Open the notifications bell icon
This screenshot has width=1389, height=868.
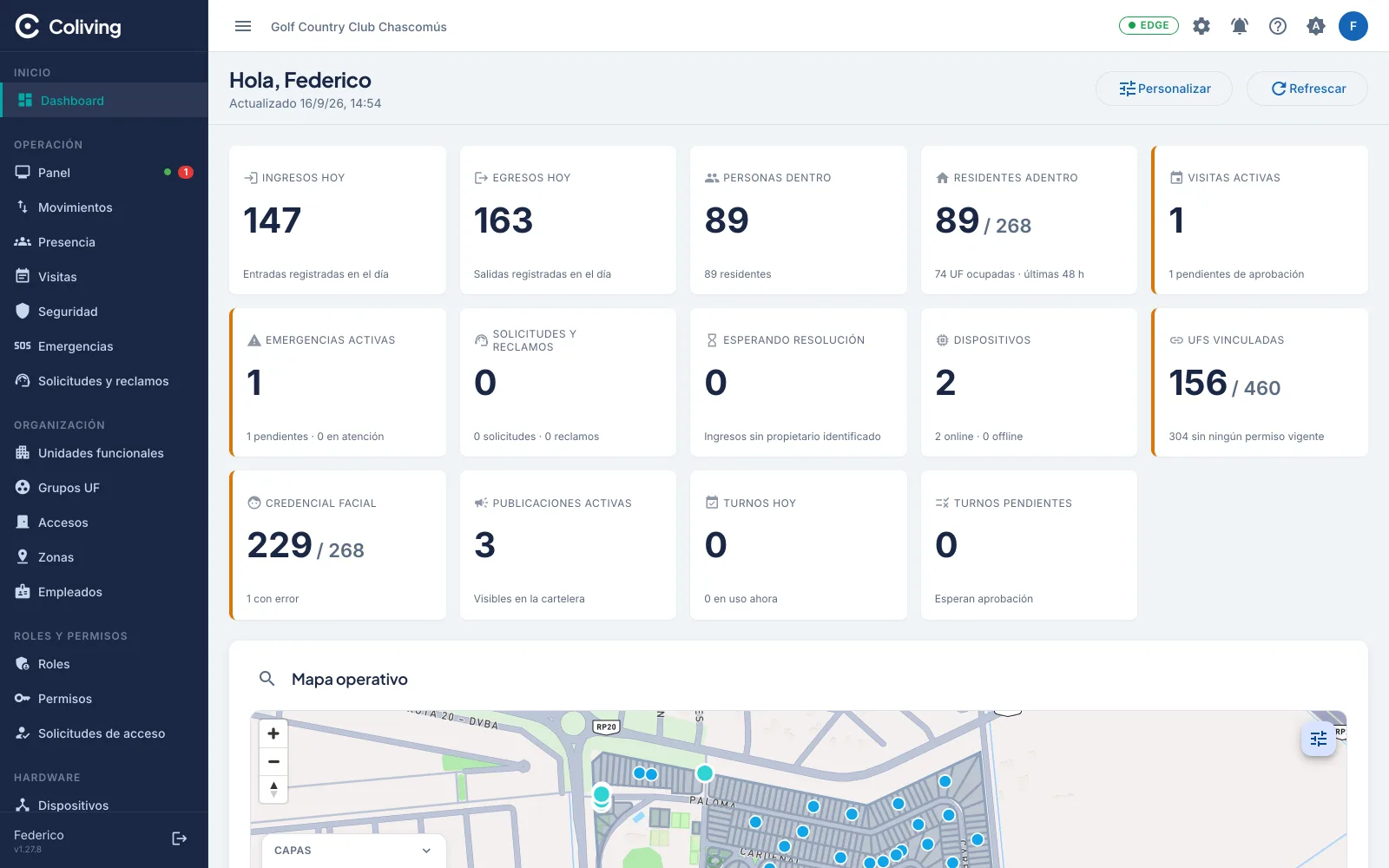[1240, 26]
